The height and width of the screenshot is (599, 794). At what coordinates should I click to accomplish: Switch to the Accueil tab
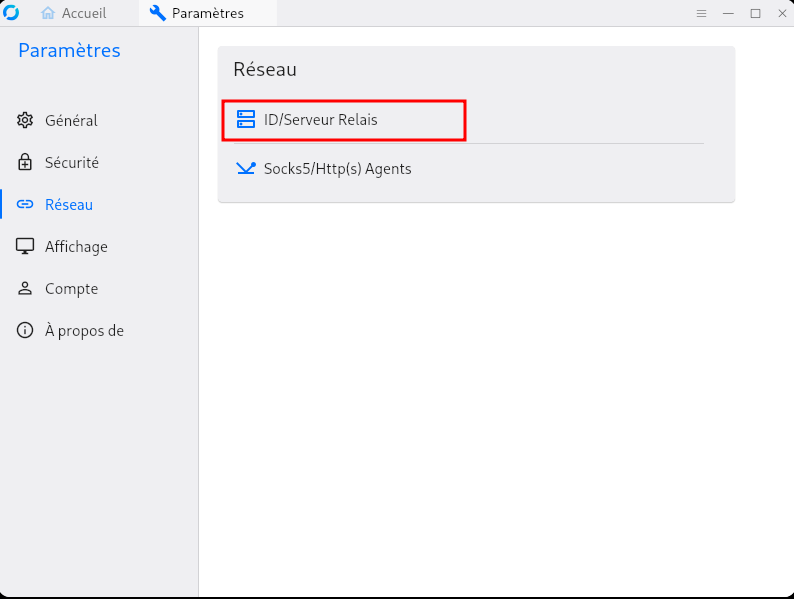point(84,13)
